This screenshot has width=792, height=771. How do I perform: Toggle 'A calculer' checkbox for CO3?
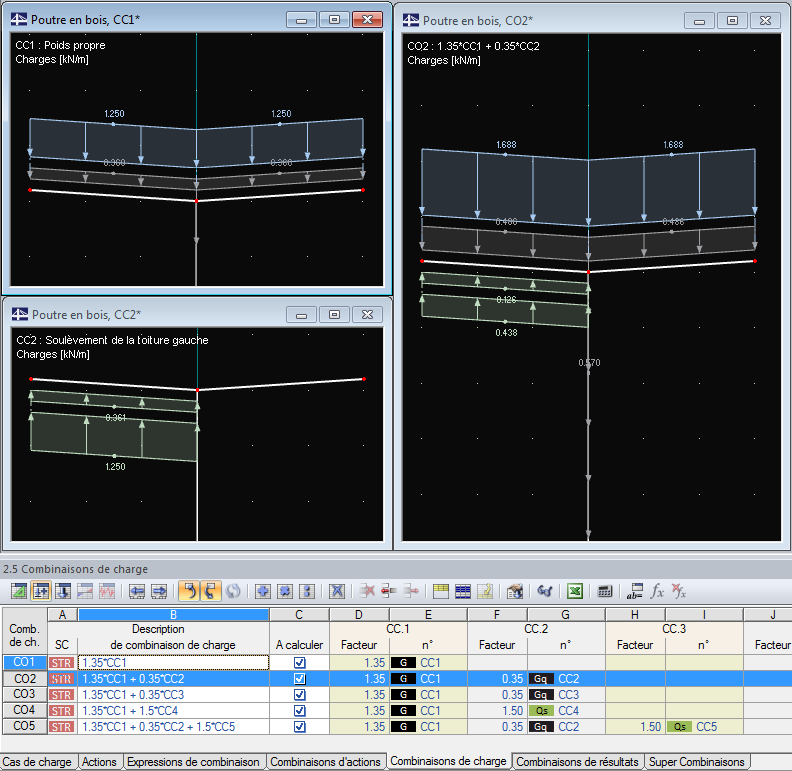click(300, 695)
